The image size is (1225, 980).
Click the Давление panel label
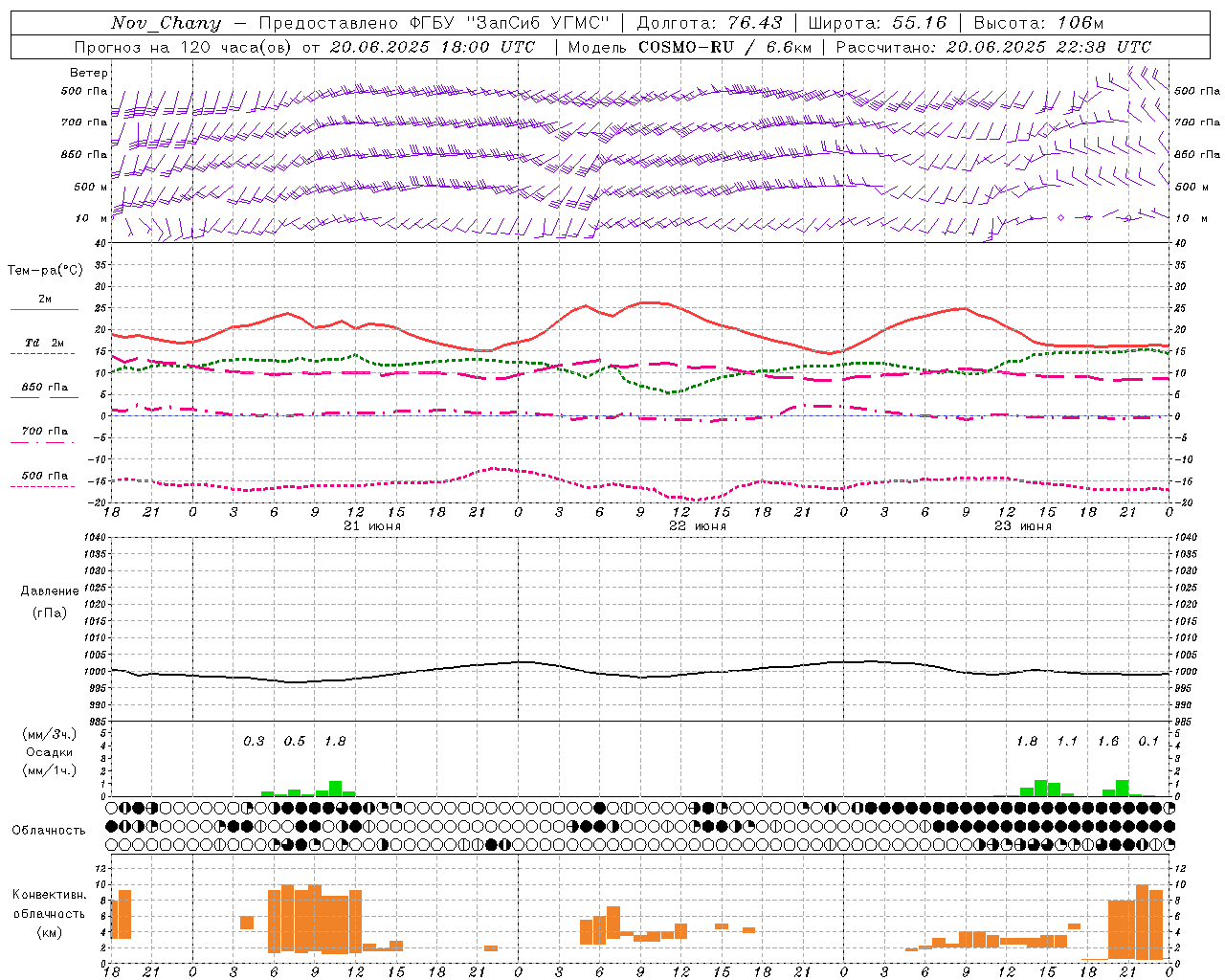pos(50,591)
